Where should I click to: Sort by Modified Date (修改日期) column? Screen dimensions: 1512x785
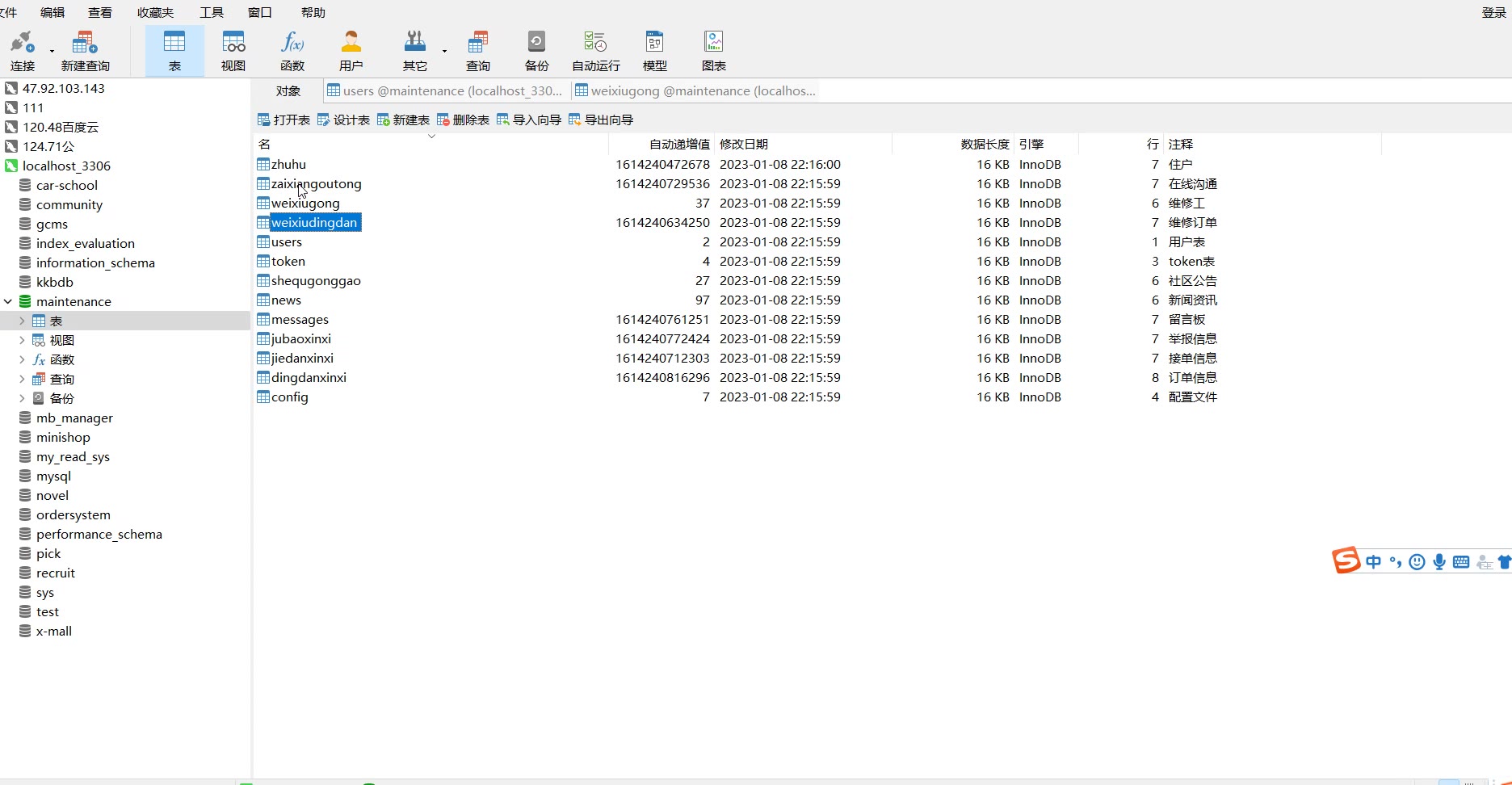pos(804,144)
